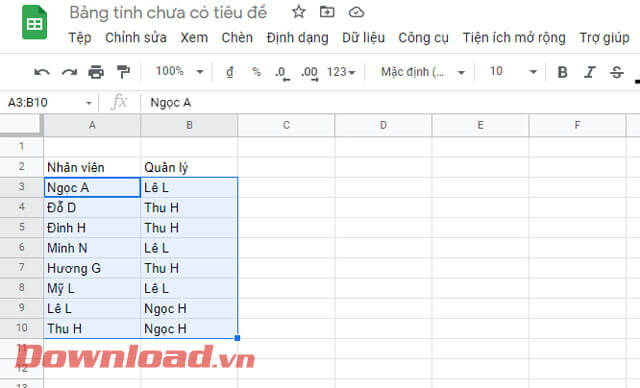The height and width of the screenshot is (388, 640).
Task: Open the Xem menu
Action: pyautogui.click(x=194, y=38)
